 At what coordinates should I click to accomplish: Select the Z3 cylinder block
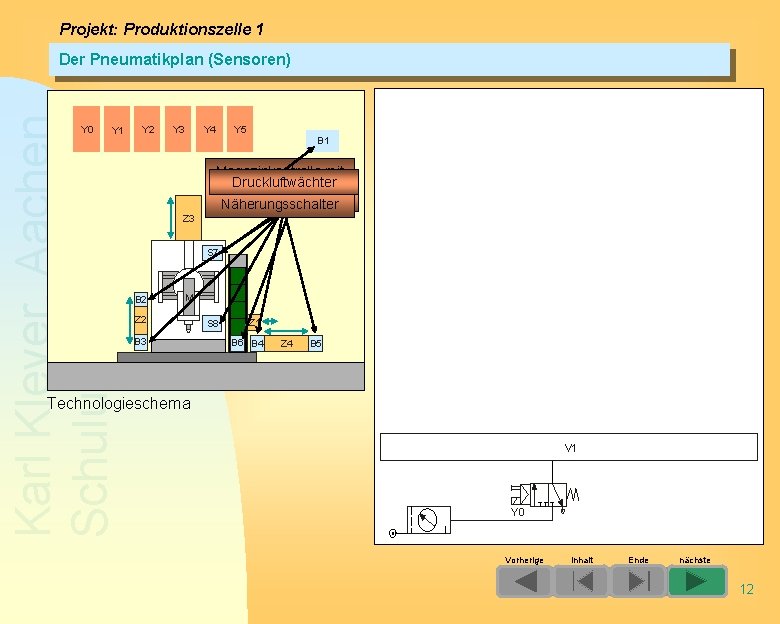[189, 218]
